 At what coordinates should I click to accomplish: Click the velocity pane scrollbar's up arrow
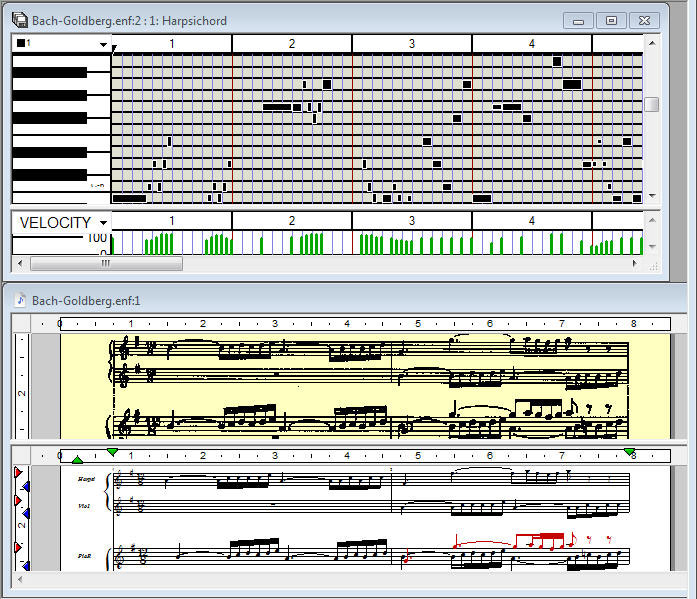click(652, 220)
